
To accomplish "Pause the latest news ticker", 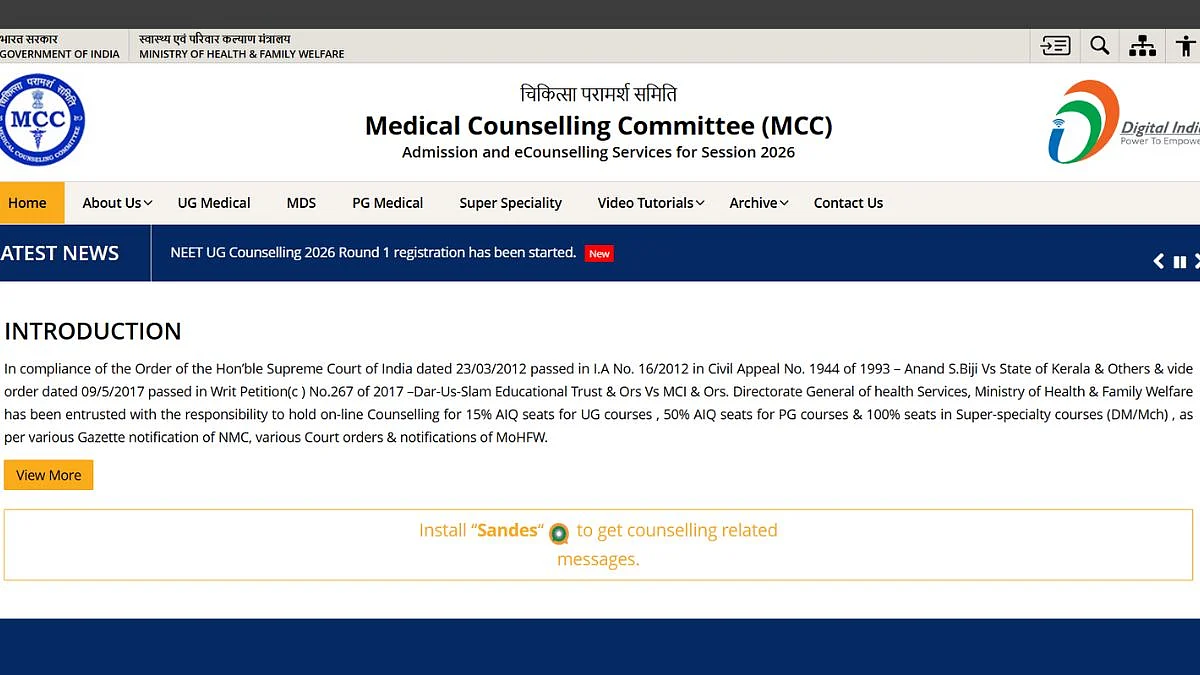I will pos(1180,262).
